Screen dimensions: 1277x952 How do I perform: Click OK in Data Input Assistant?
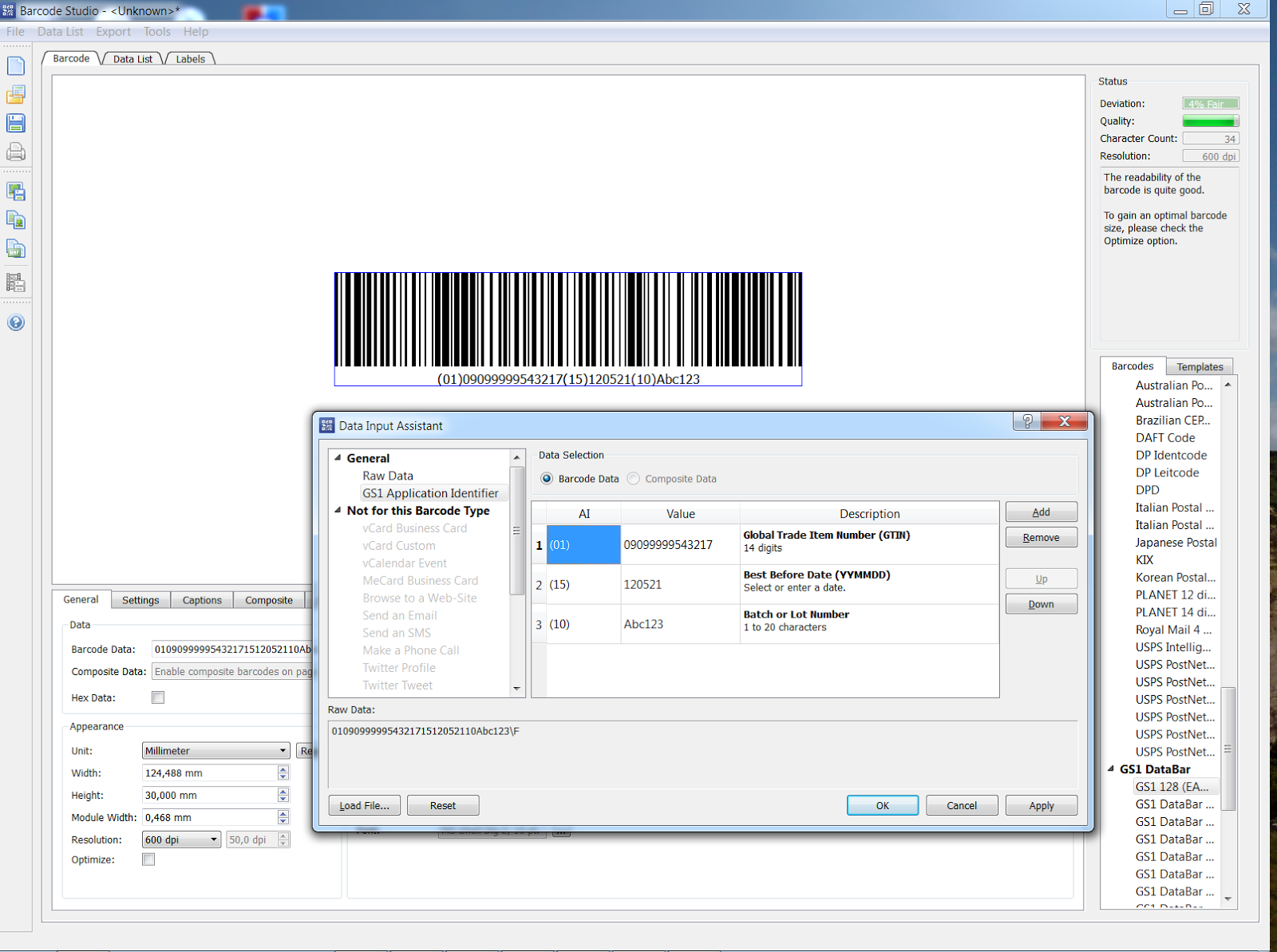[882, 806]
